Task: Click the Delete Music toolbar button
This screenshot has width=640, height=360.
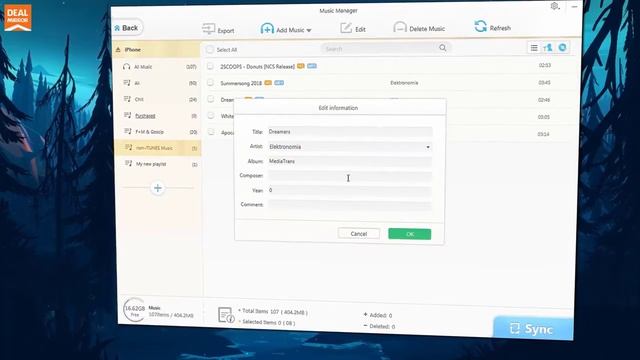Action: point(419,29)
